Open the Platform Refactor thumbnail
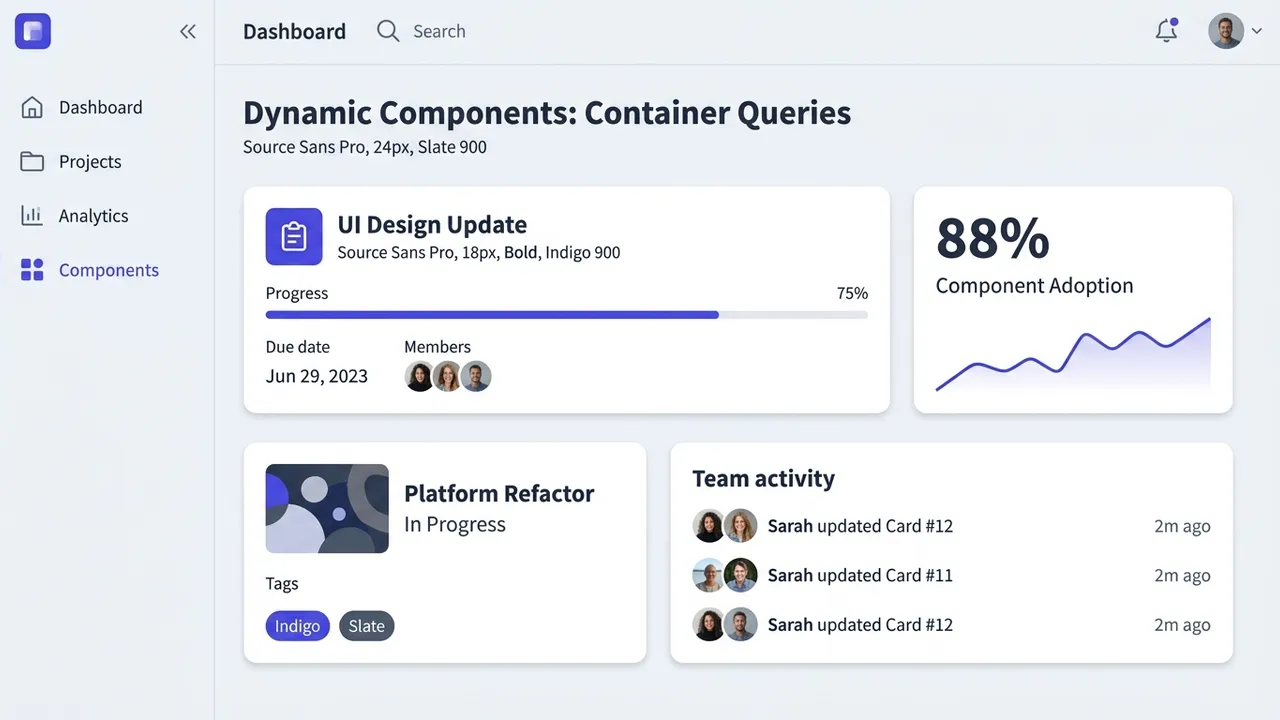Image resolution: width=1280 pixels, height=720 pixels. pyautogui.click(x=327, y=509)
